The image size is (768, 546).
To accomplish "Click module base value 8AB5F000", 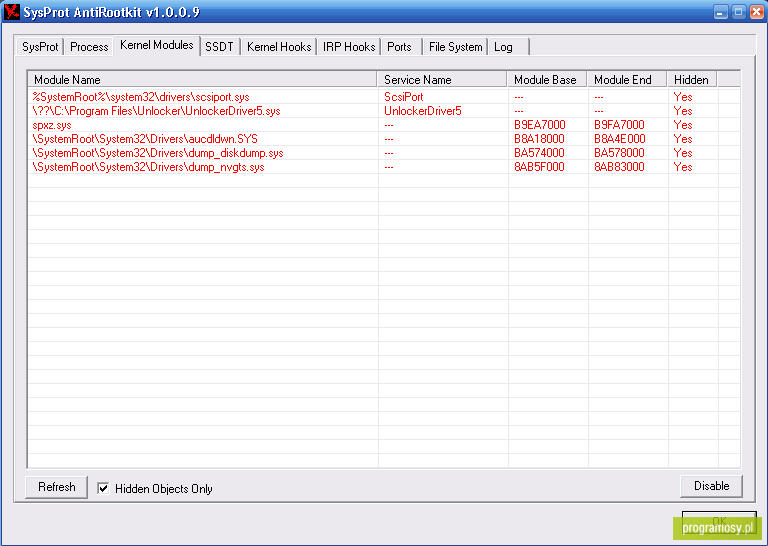I will pyautogui.click(x=539, y=167).
